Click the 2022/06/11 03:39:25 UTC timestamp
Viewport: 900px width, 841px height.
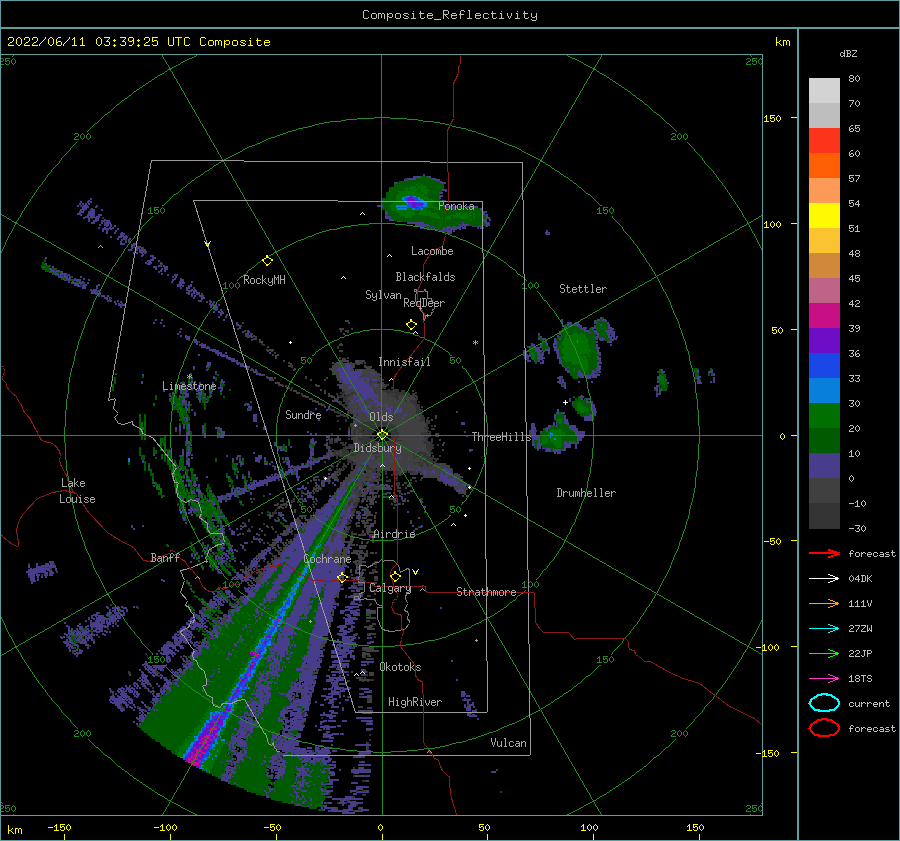pos(138,42)
